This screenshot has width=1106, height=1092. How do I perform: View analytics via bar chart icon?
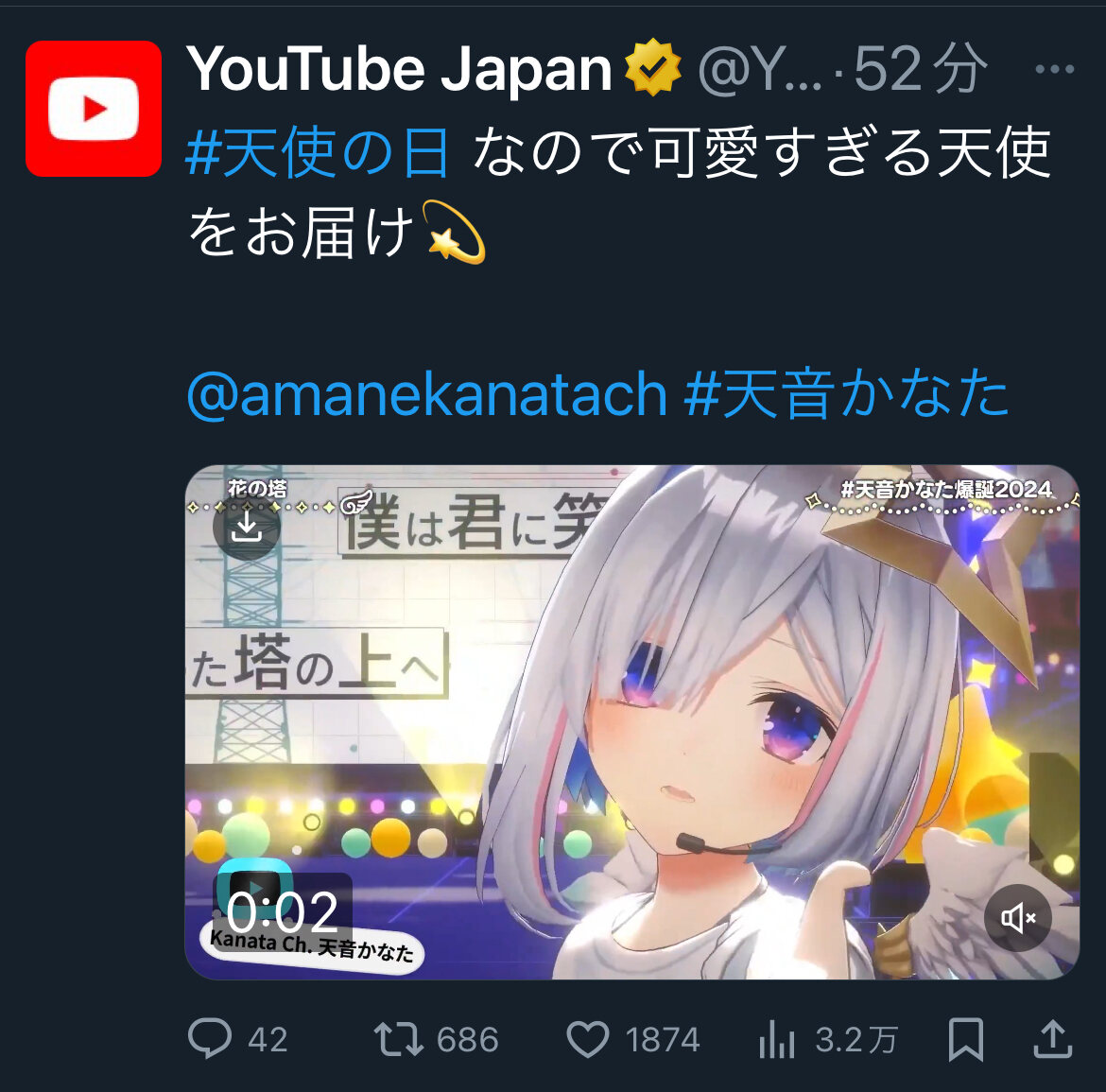point(777,1040)
